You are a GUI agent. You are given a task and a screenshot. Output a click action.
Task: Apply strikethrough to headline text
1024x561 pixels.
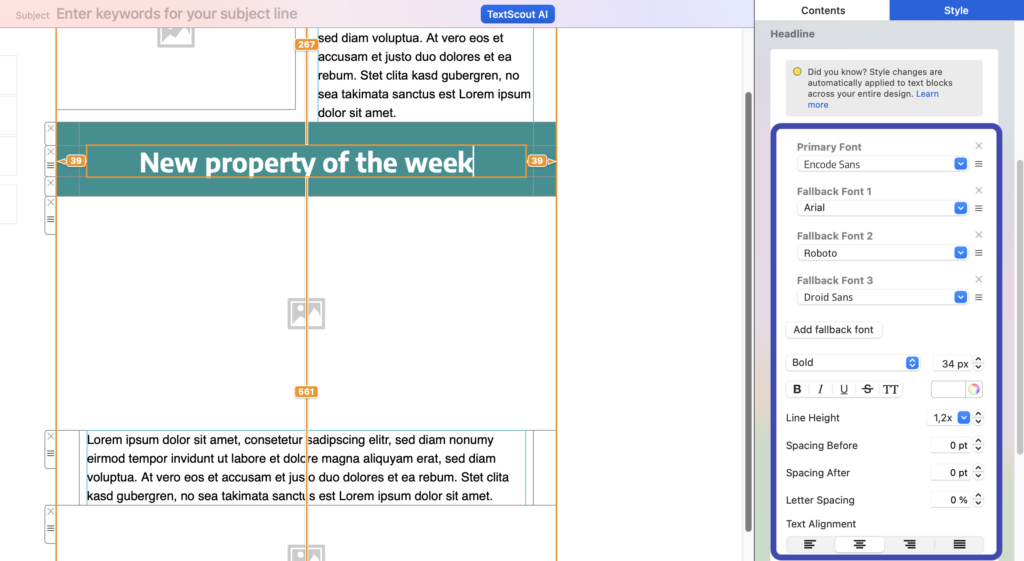[x=867, y=389]
